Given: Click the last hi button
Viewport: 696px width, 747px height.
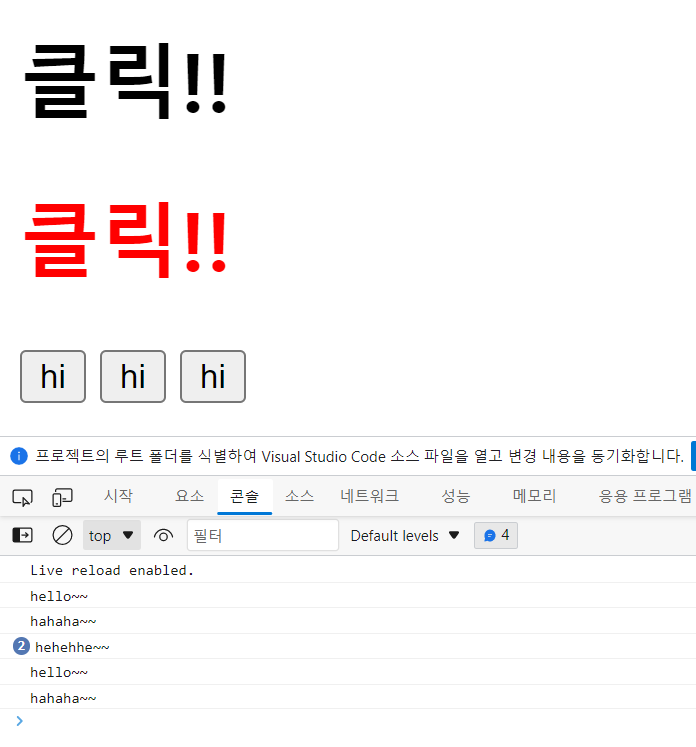Looking at the screenshot, I should click(213, 376).
